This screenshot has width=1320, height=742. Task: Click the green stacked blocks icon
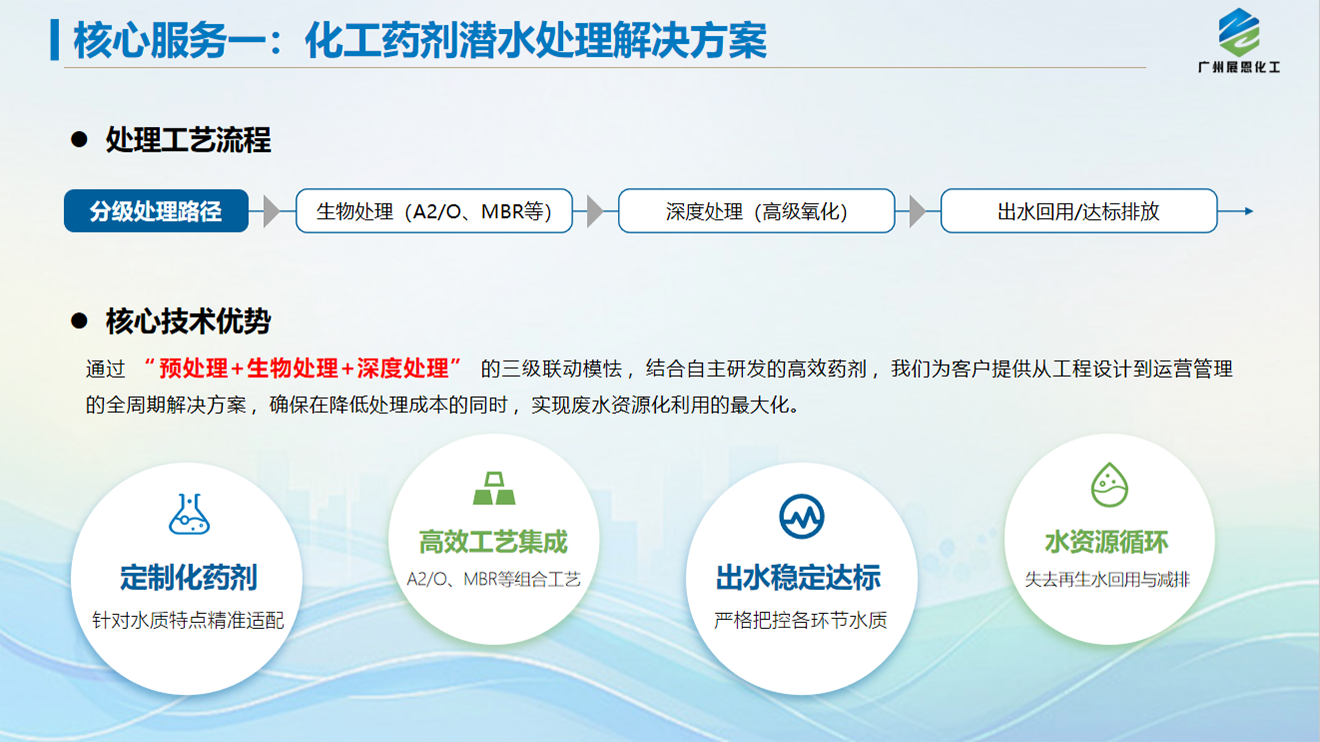[x=493, y=488]
